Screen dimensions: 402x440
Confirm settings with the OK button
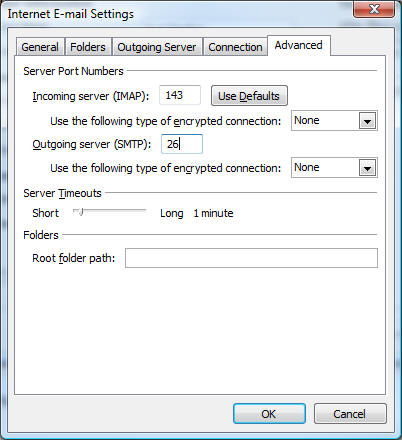(x=269, y=414)
